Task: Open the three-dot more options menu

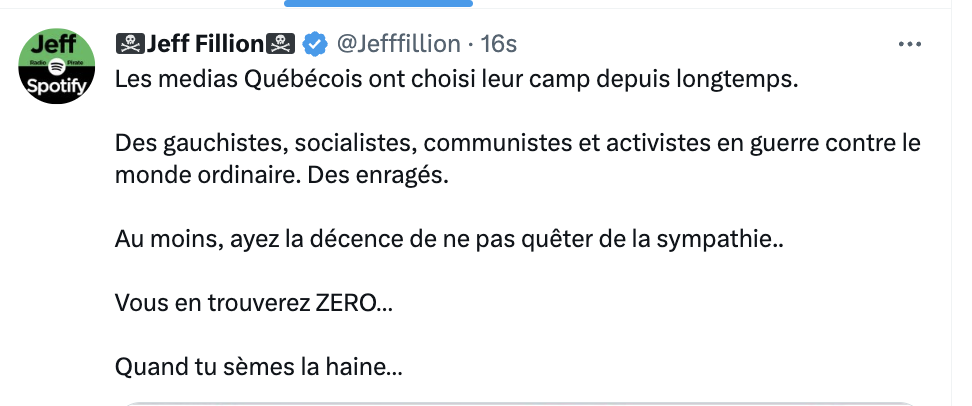Action: (x=909, y=44)
